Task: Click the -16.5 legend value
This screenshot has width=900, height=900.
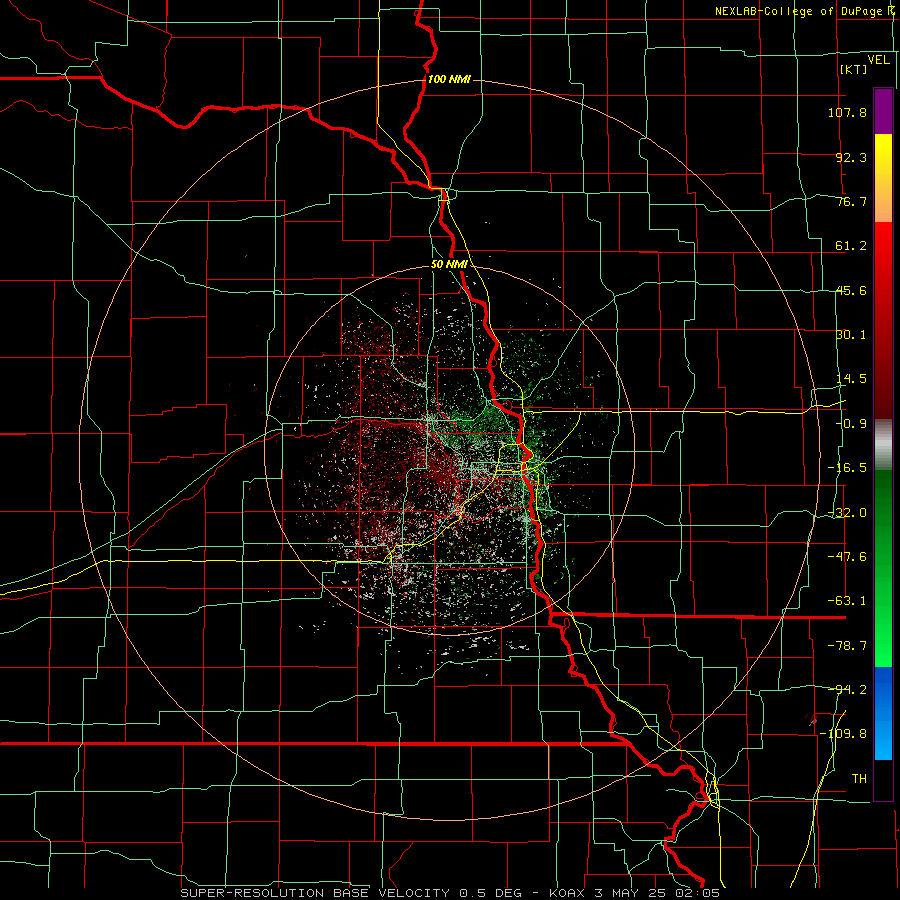Action: pos(847,468)
